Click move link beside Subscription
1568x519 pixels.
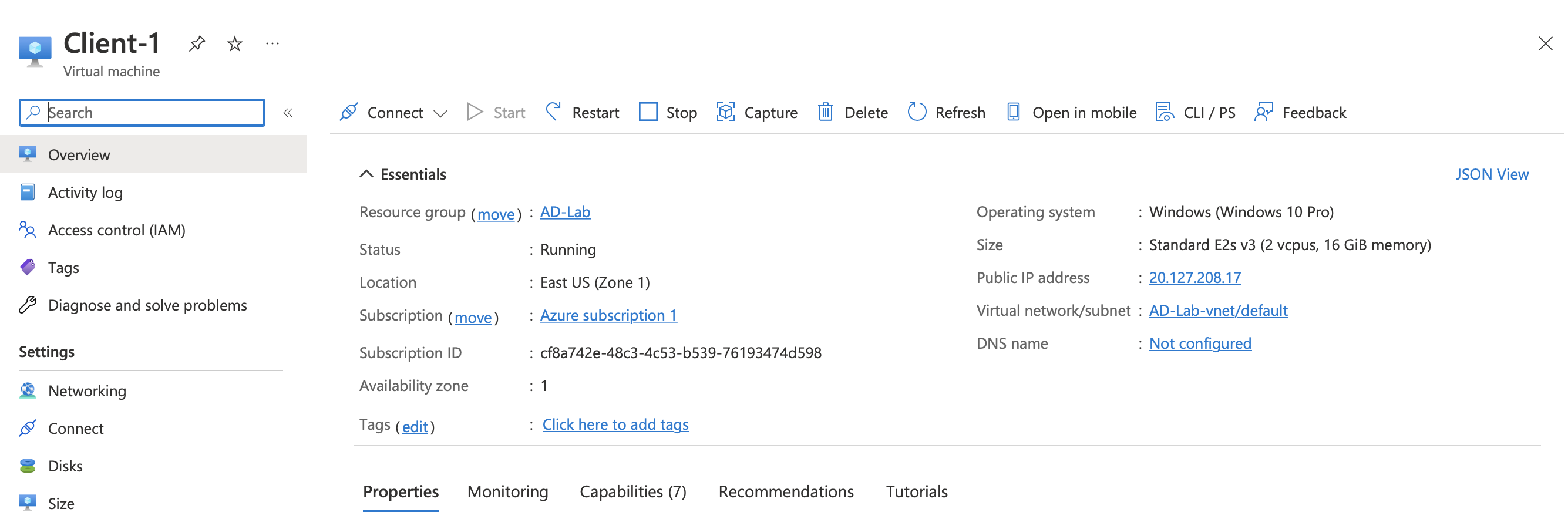(x=473, y=318)
